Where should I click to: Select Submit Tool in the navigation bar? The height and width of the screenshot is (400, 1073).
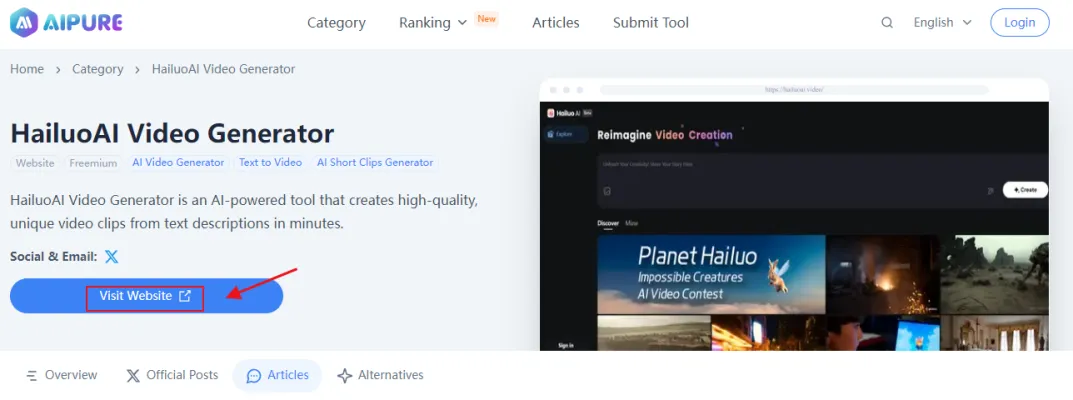coord(650,22)
